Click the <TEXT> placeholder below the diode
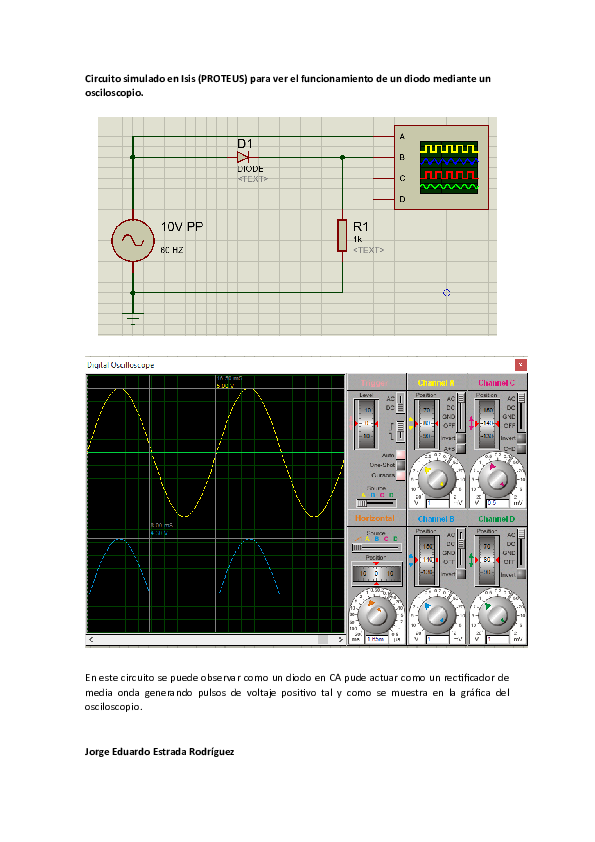This screenshot has height=842, width=595. [252, 179]
